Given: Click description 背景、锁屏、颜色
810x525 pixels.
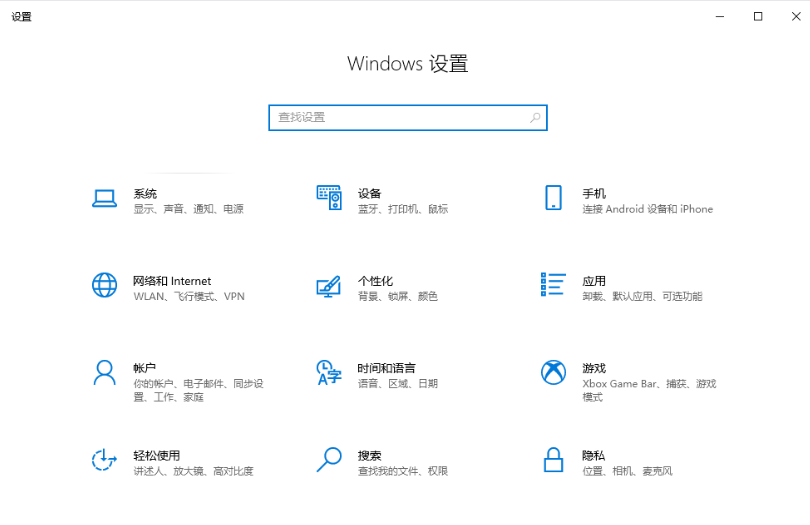Looking at the screenshot, I should (x=398, y=297).
